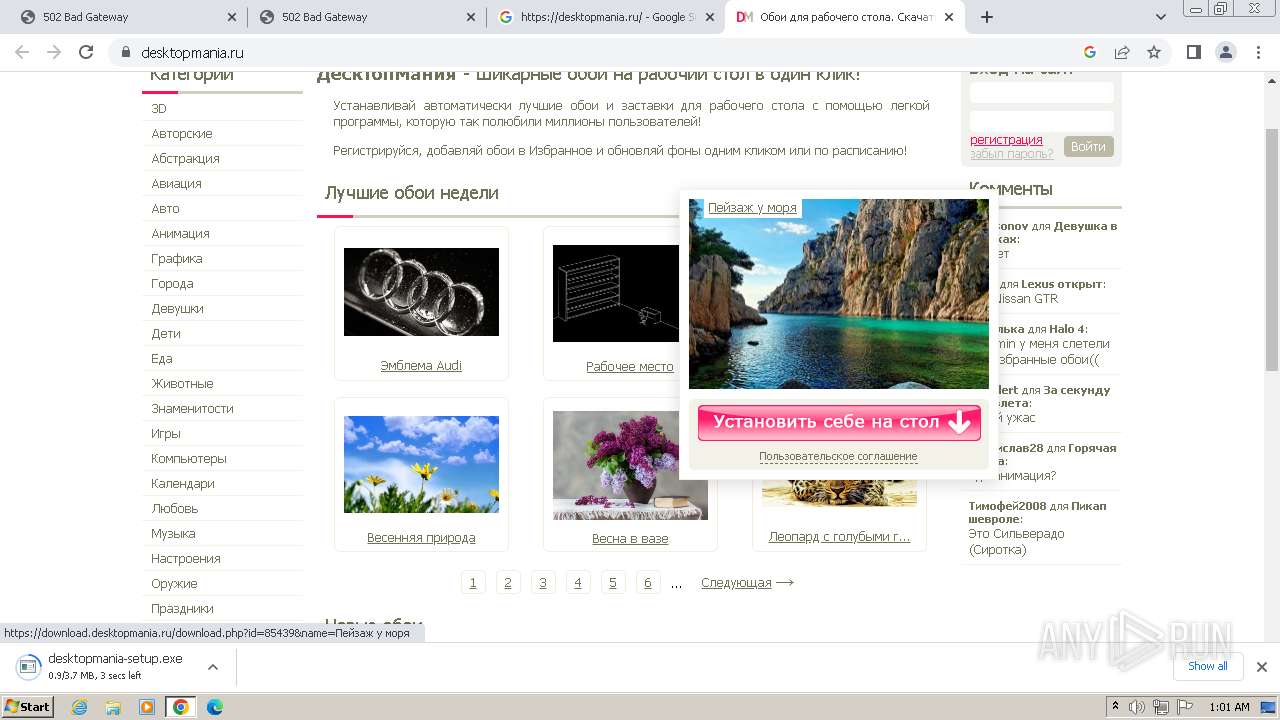
Task: Go to wallpapers page 6
Action: click(x=648, y=582)
